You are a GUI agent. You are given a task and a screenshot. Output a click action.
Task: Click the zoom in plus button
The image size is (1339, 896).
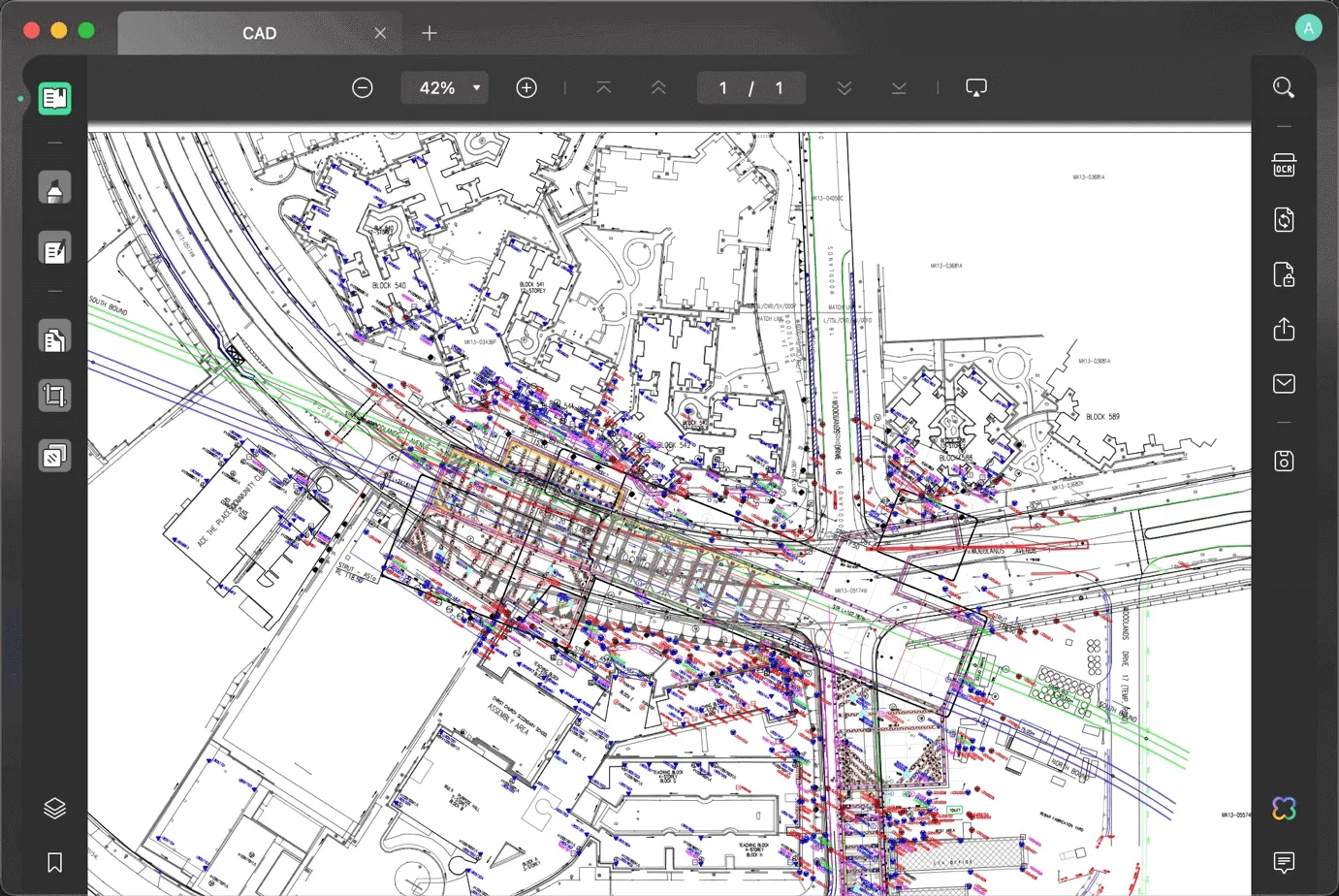(526, 88)
